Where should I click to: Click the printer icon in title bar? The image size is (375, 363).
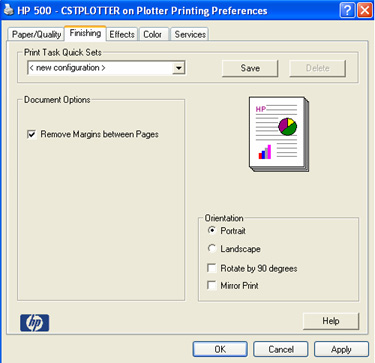pos(8,10)
